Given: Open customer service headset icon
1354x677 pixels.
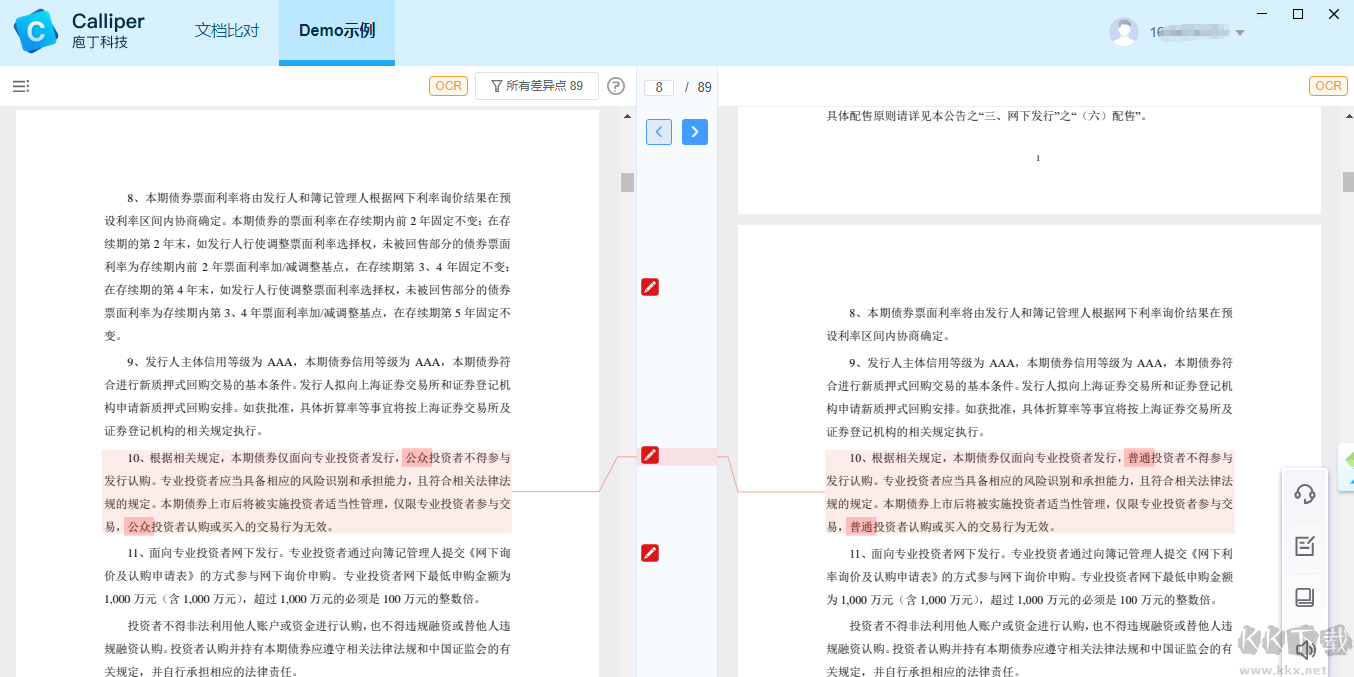Looking at the screenshot, I should point(1304,494).
